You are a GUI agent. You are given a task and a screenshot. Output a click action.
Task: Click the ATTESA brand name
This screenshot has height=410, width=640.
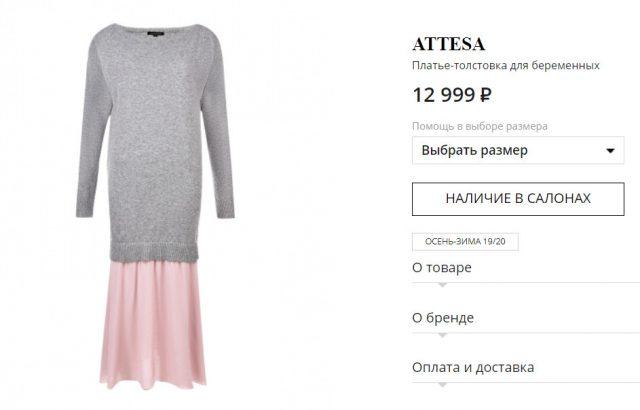(x=449, y=44)
